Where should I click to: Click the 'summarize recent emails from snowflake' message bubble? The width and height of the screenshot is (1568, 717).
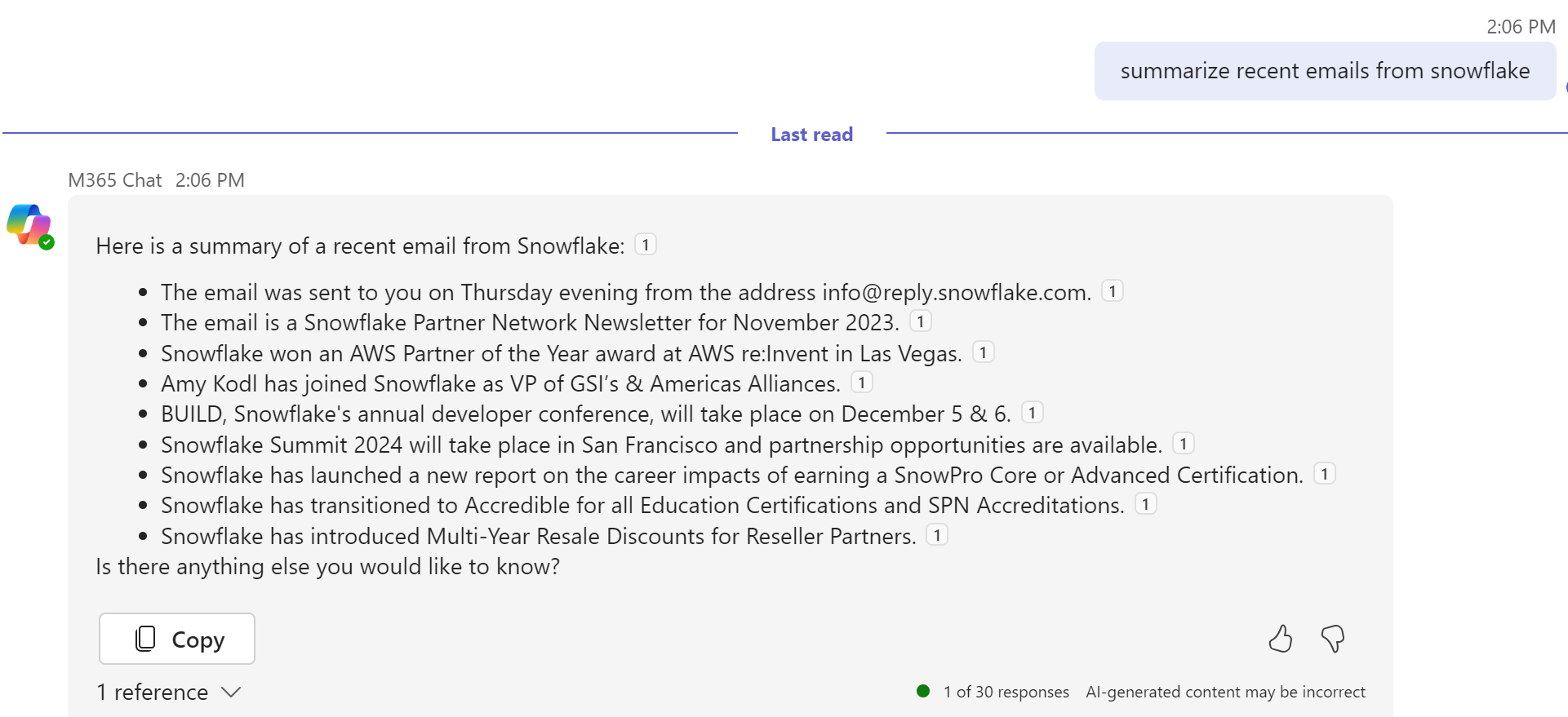click(1324, 71)
